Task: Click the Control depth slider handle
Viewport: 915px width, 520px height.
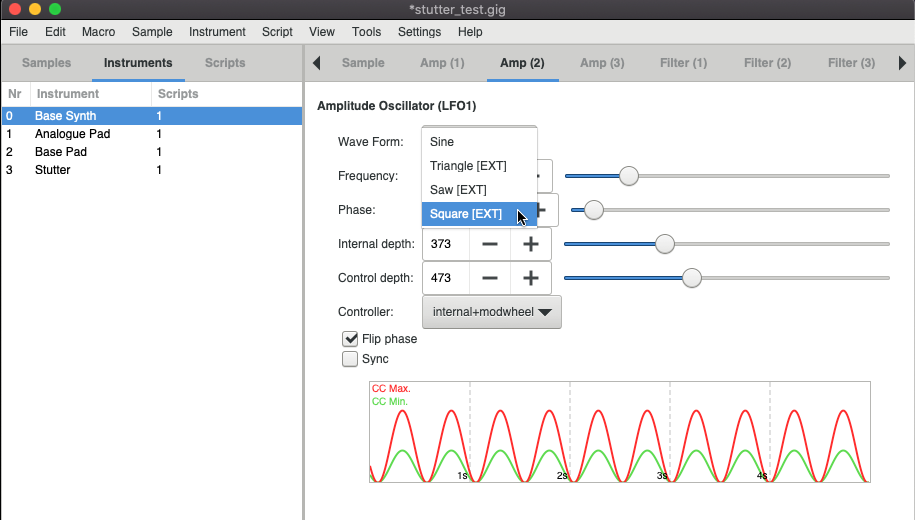Action: coord(692,278)
